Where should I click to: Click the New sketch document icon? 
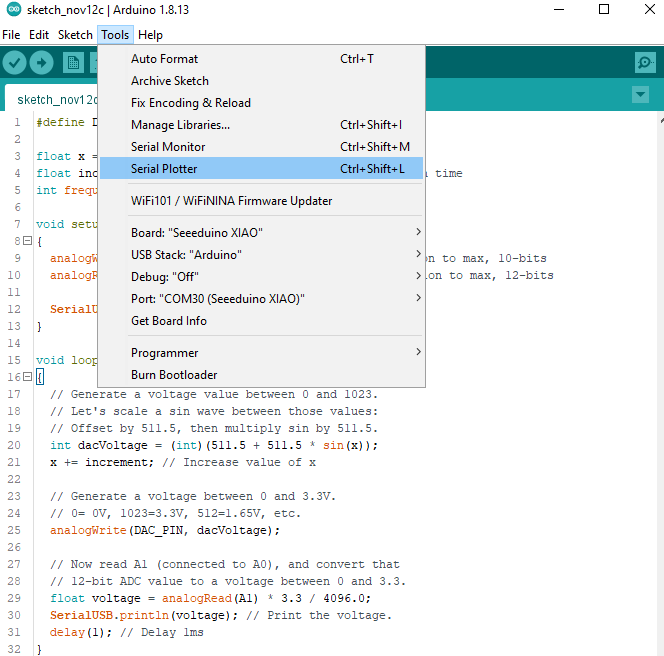coord(73,62)
